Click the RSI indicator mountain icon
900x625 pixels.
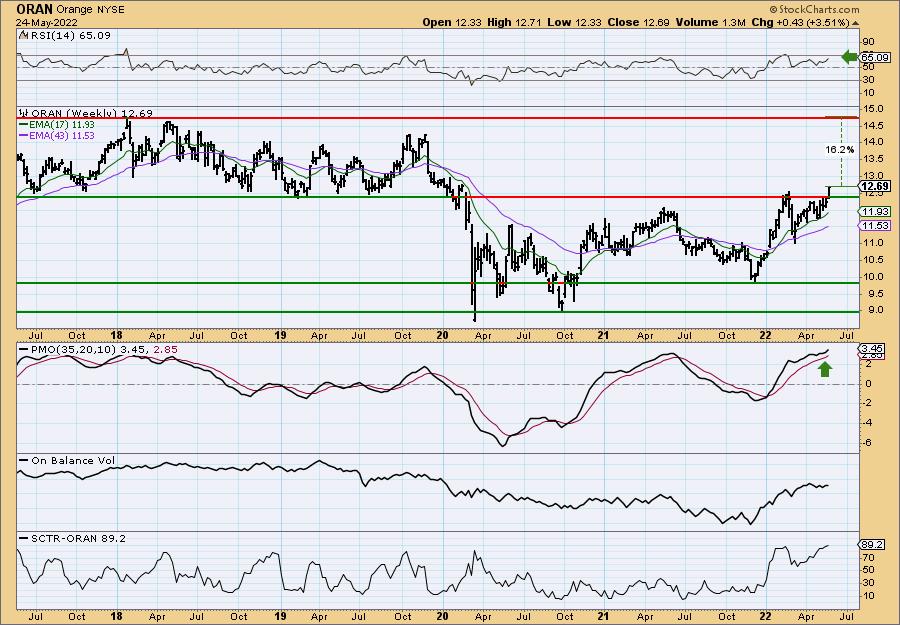click(x=22, y=35)
